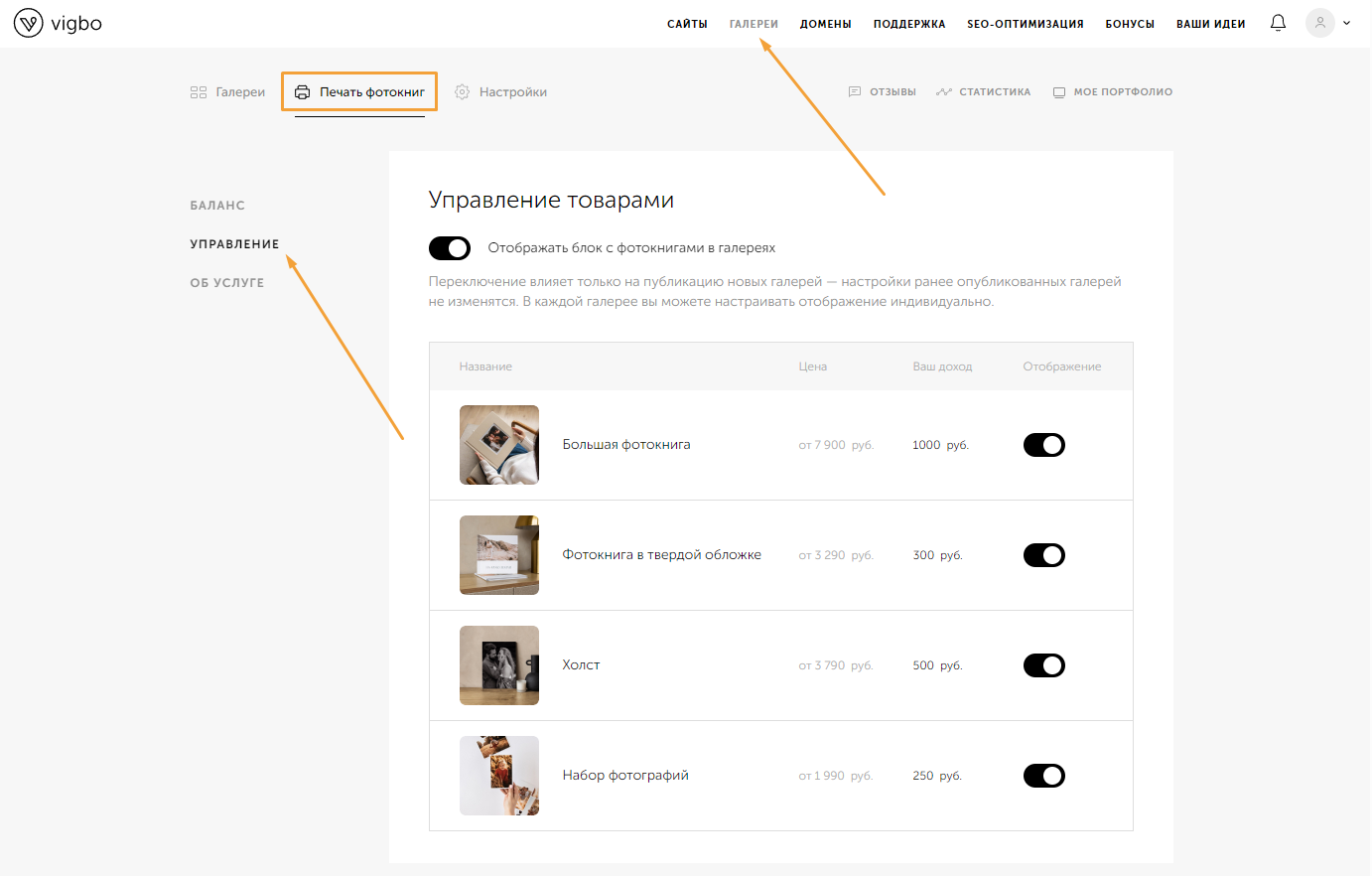
Task: Click the portfolio monitor icon
Action: coord(1059,92)
